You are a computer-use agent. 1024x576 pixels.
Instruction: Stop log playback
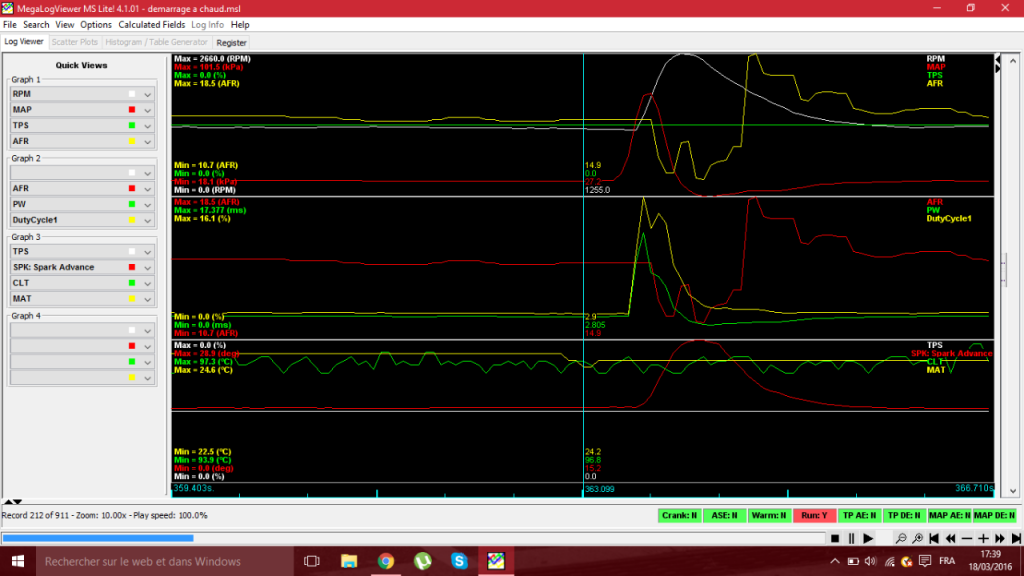click(x=835, y=539)
